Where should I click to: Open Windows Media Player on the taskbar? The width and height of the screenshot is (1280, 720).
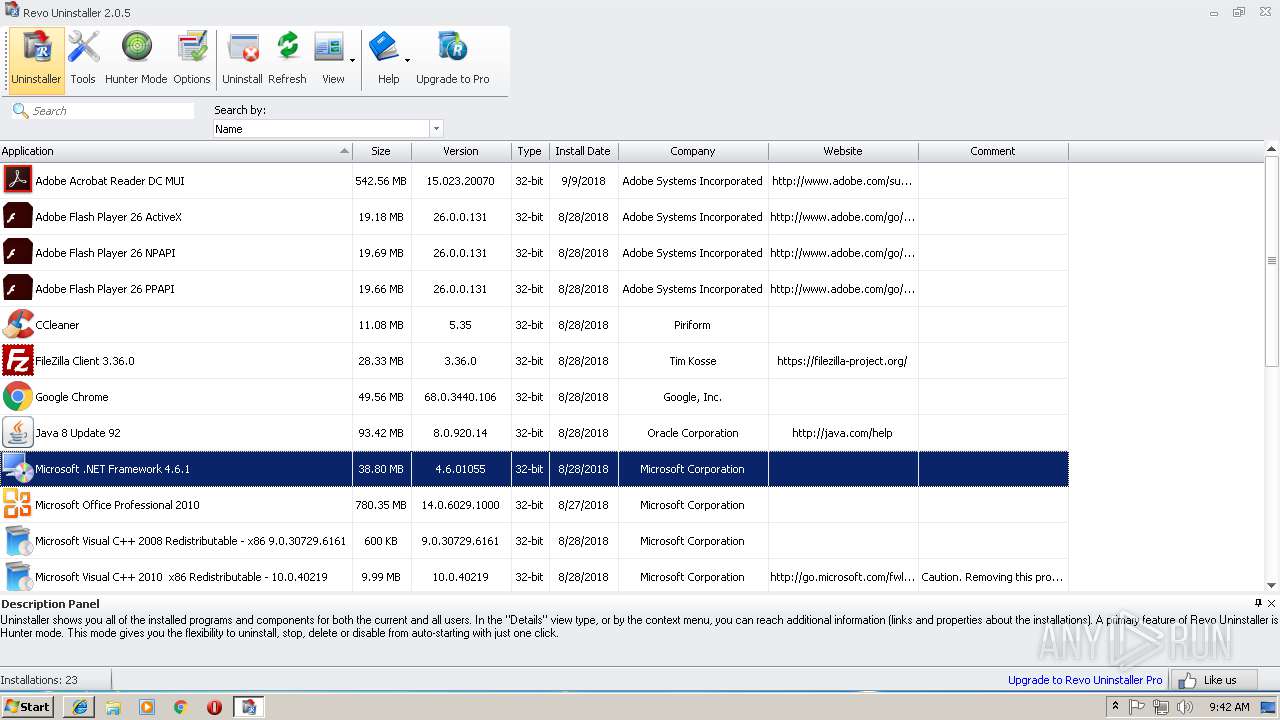(147, 707)
